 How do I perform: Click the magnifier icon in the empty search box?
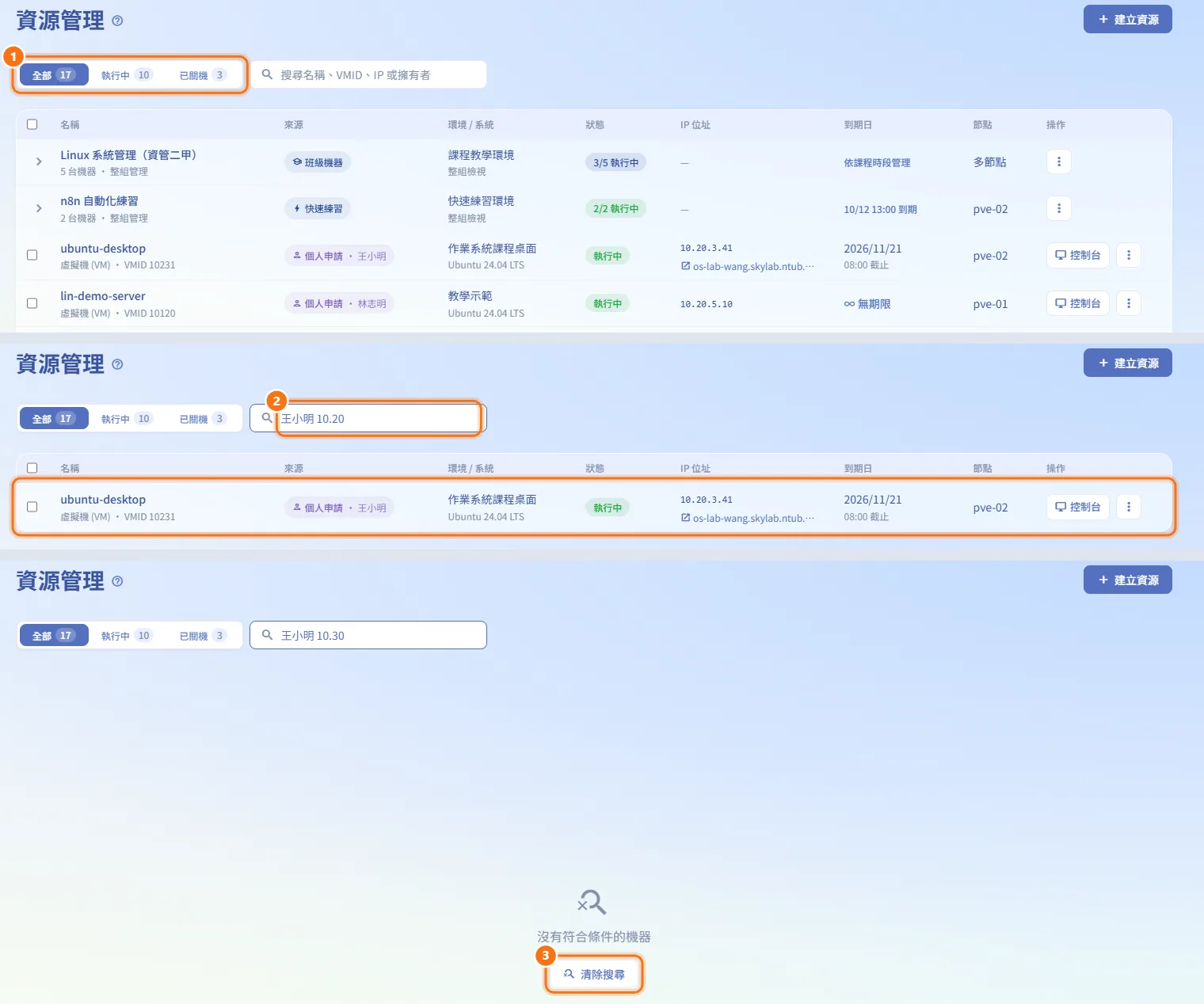pyautogui.click(x=267, y=74)
